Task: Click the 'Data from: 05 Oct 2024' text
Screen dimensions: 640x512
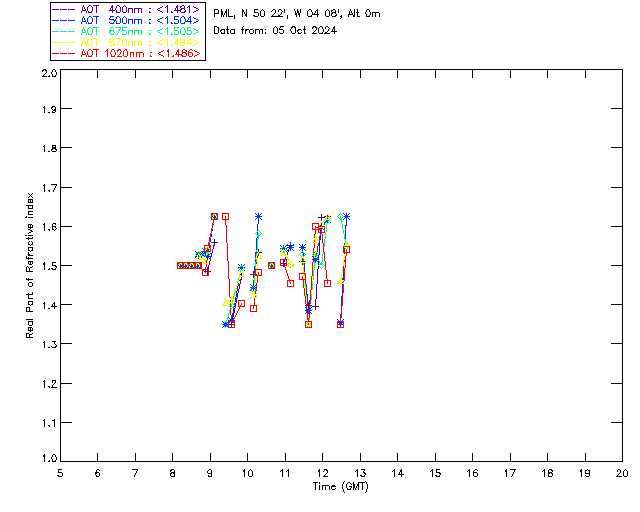Action: [275, 30]
